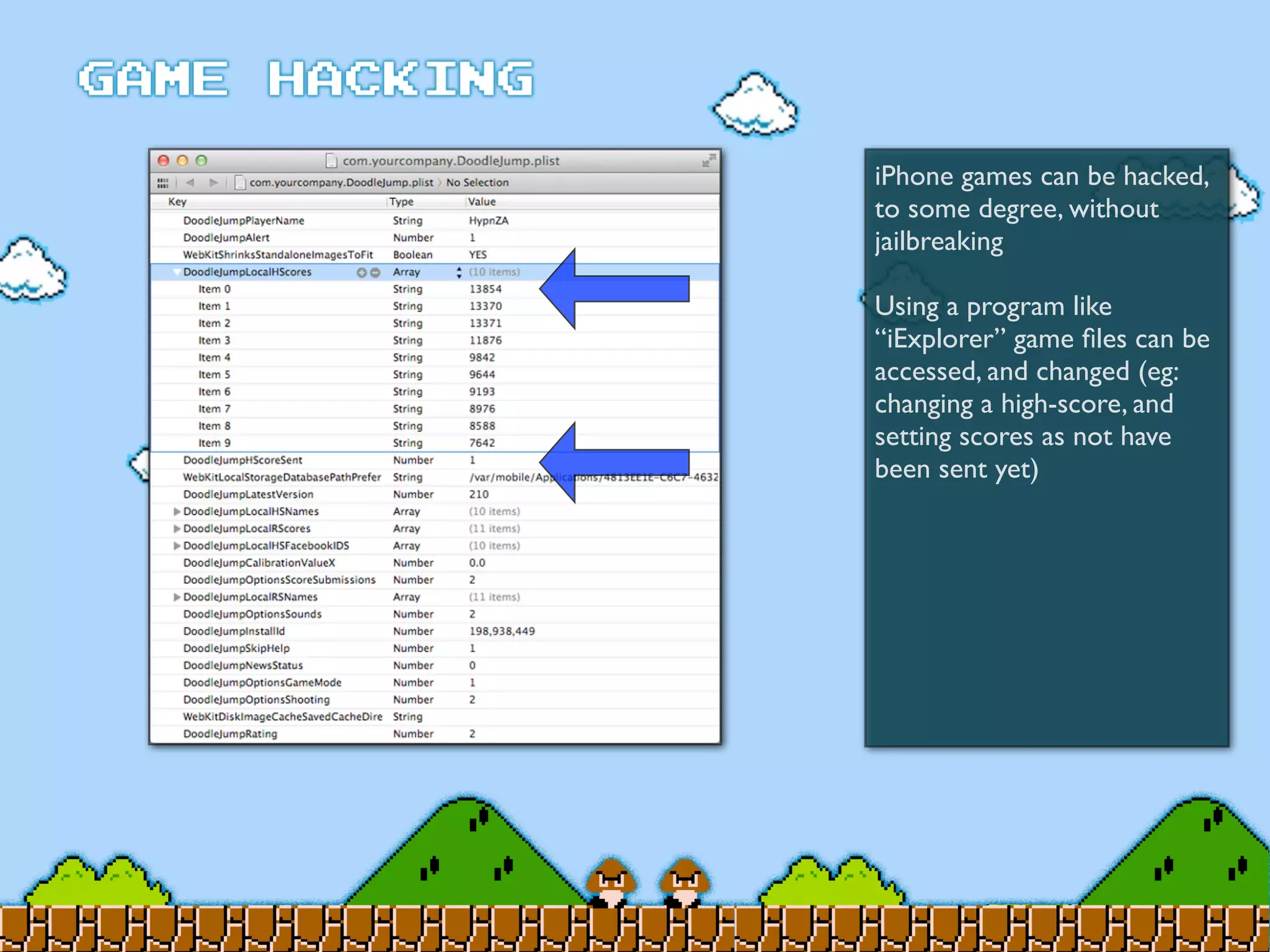
Task: Click the forward navigation arrow
Action: click(x=213, y=183)
